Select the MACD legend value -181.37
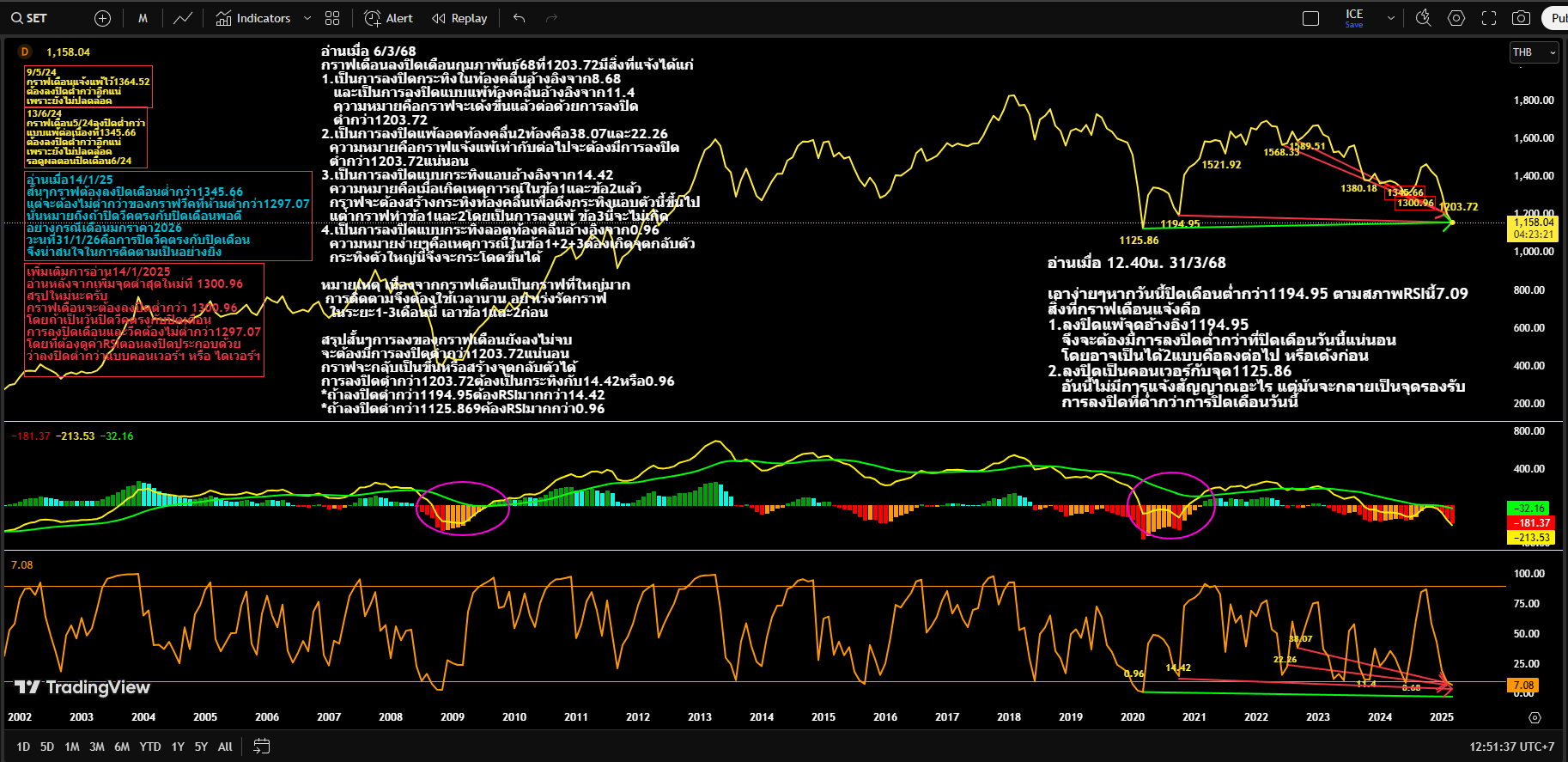Screen dimensions: 1568x762 click(x=31, y=436)
